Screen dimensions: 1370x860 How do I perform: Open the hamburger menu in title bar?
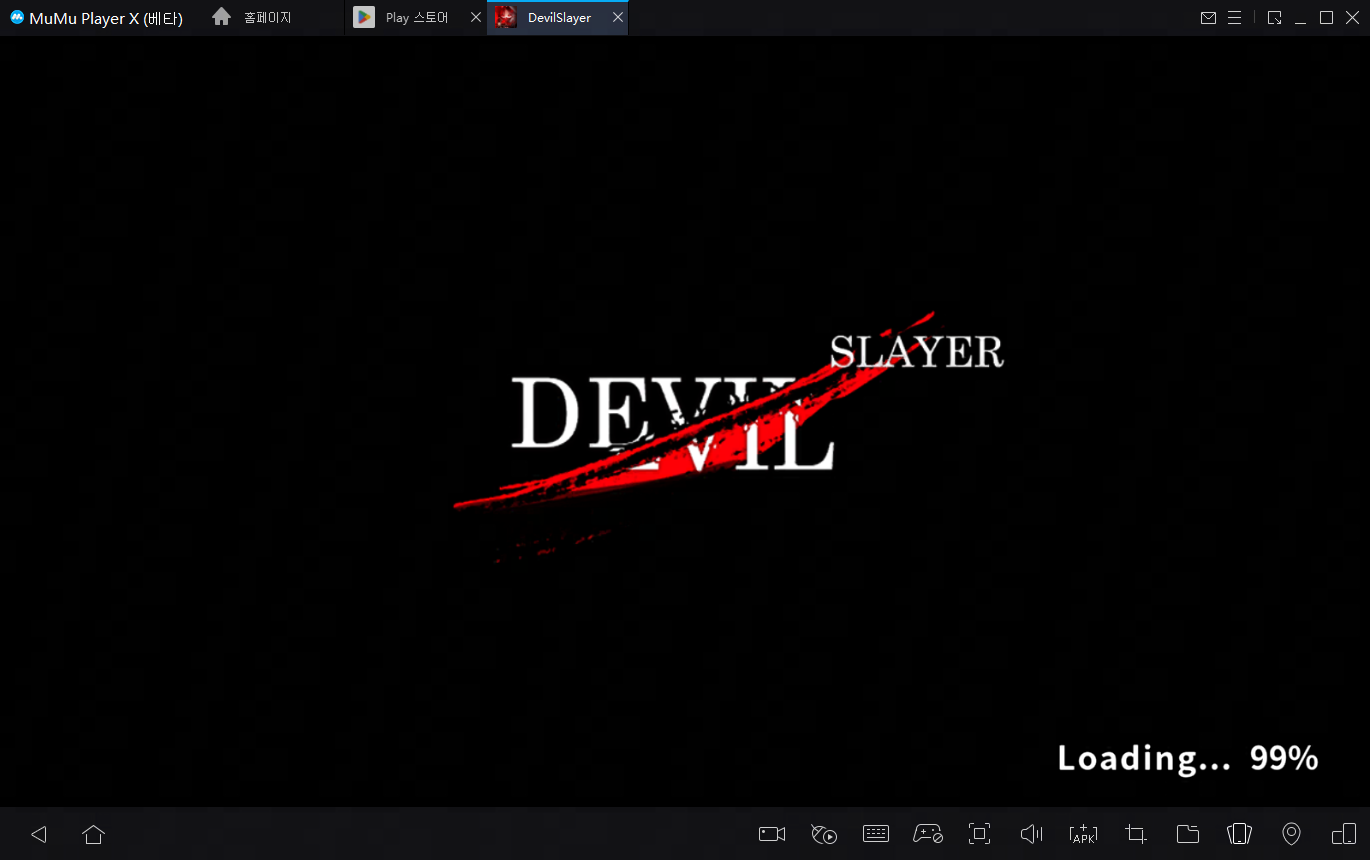point(1235,18)
